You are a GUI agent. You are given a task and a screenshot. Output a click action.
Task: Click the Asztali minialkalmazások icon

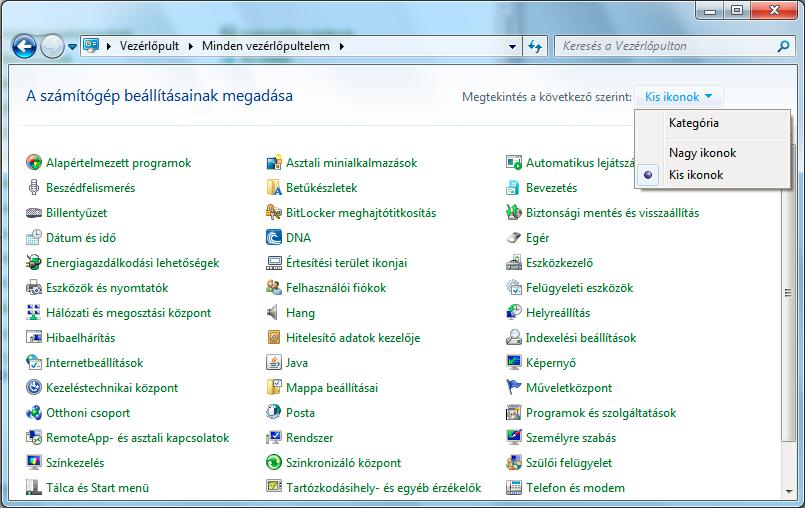point(274,163)
